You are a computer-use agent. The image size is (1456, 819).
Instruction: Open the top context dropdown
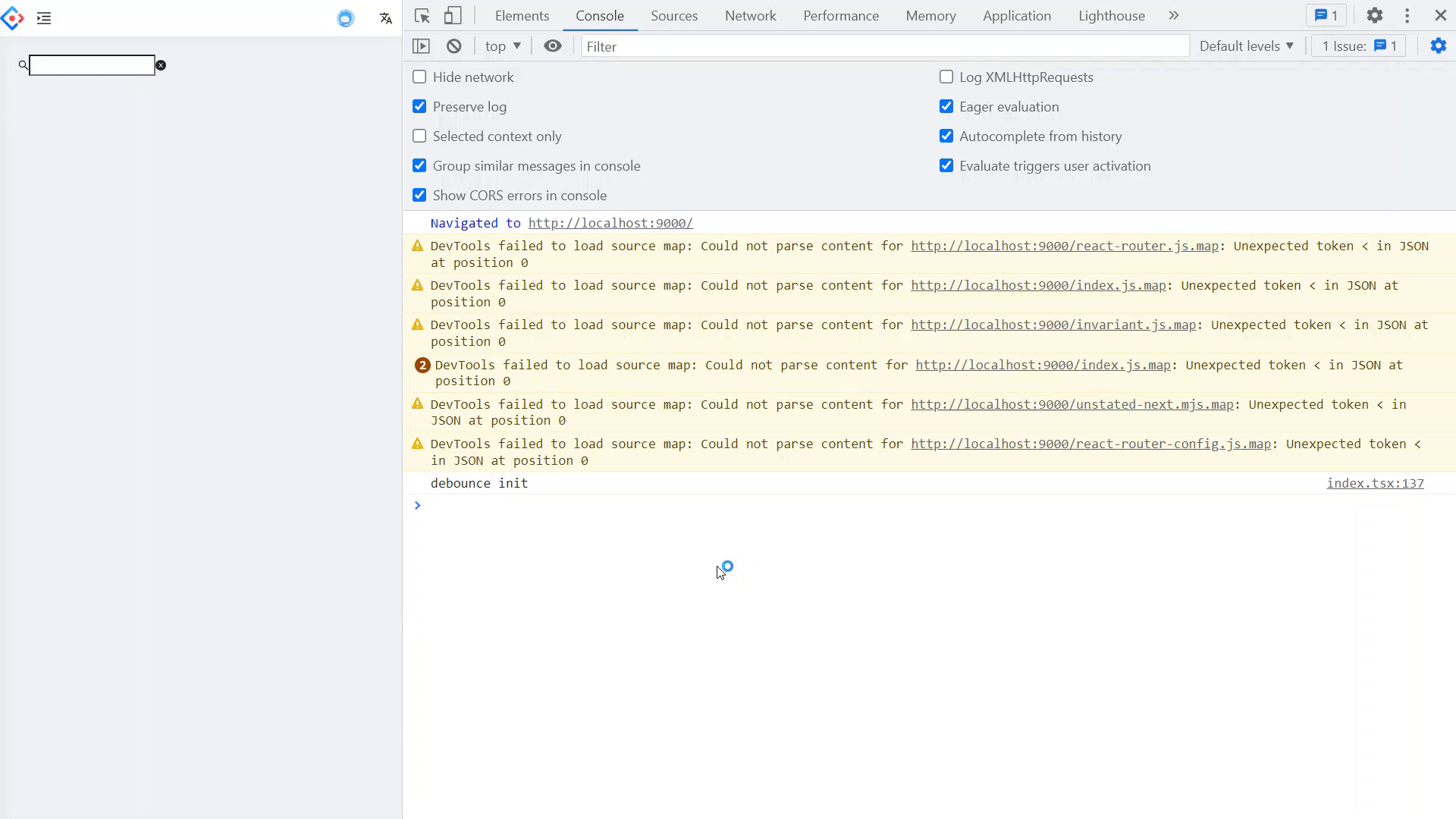click(x=503, y=46)
